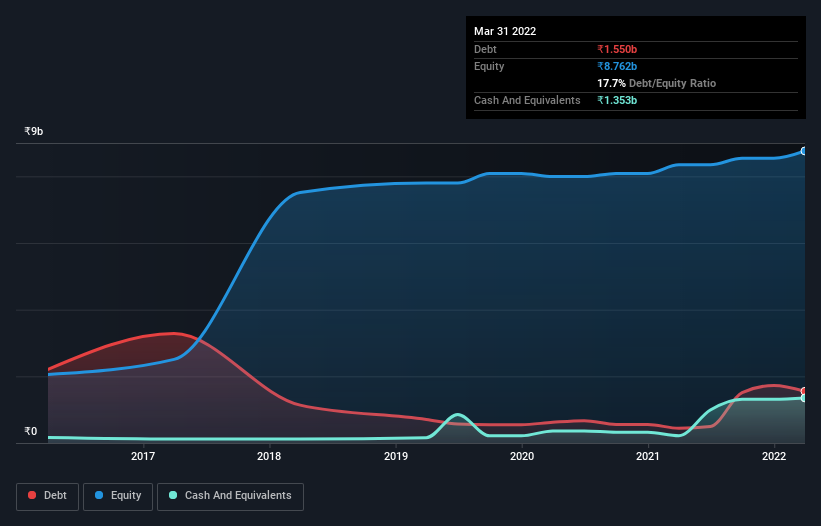Click the 2017 x-axis label
821x526 pixels.
[x=143, y=456]
